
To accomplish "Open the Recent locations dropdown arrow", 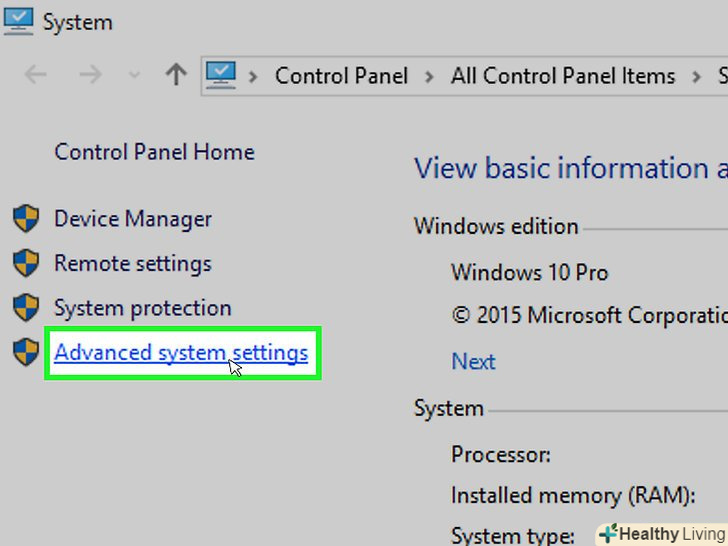I will tap(135, 76).
